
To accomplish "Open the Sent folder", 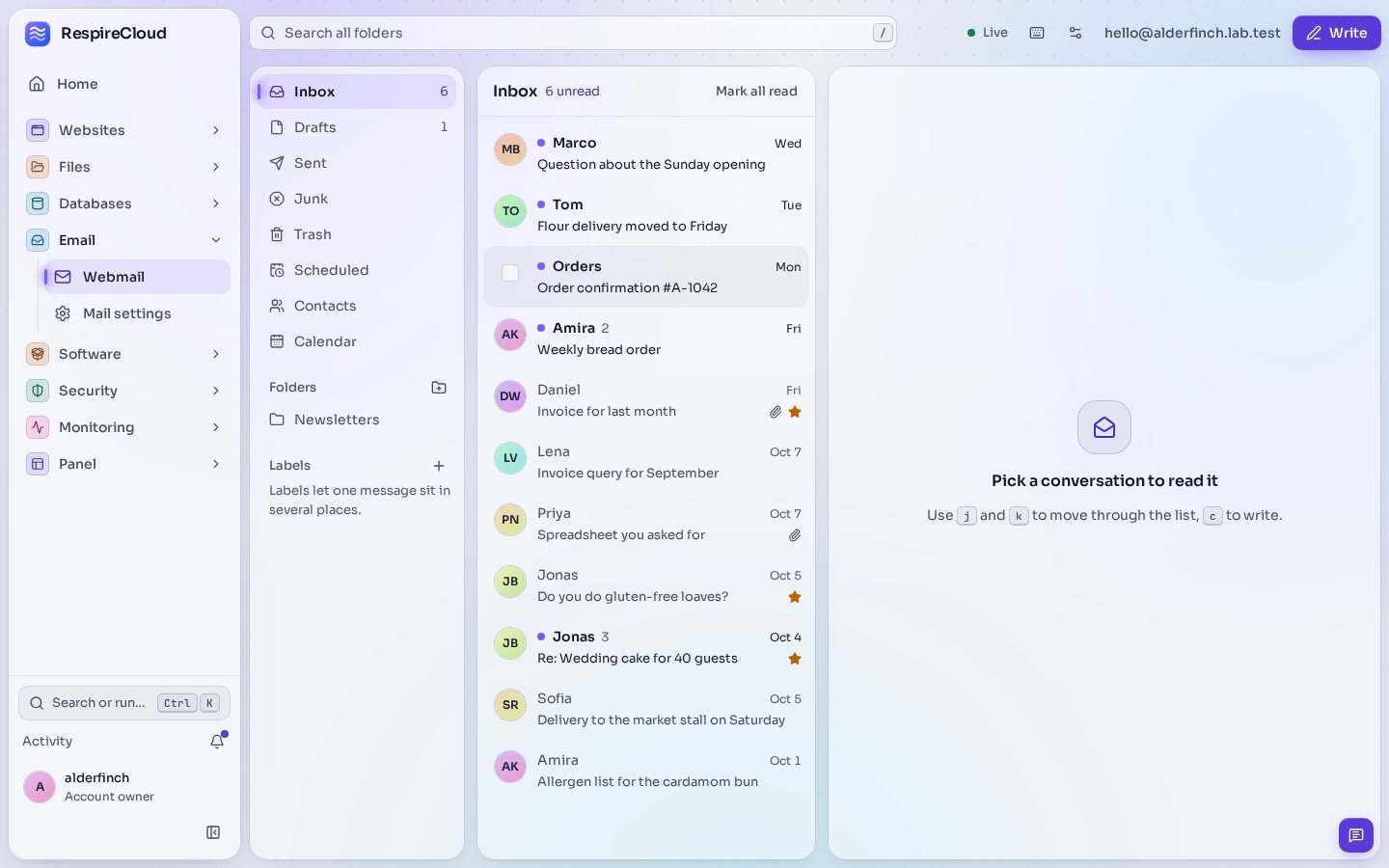I will 357,163.
